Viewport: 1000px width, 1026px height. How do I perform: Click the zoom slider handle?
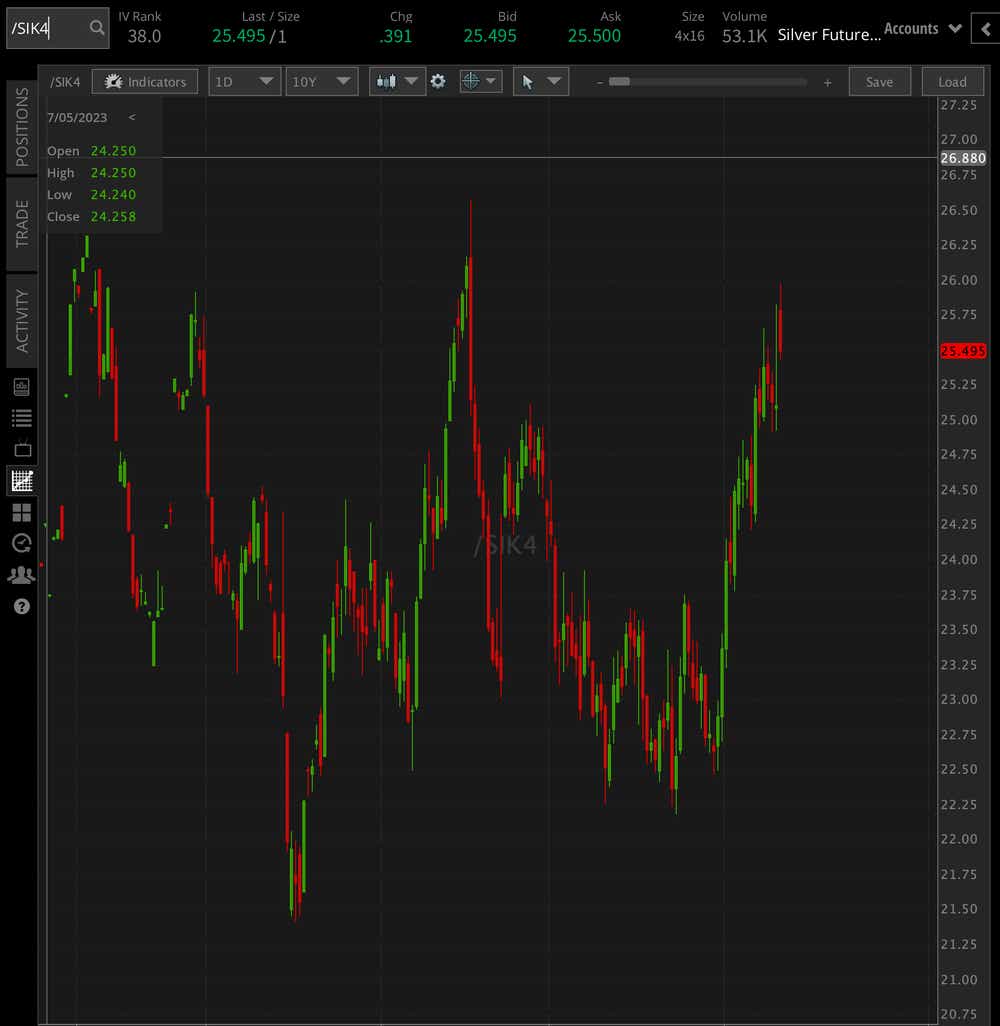click(619, 82)
